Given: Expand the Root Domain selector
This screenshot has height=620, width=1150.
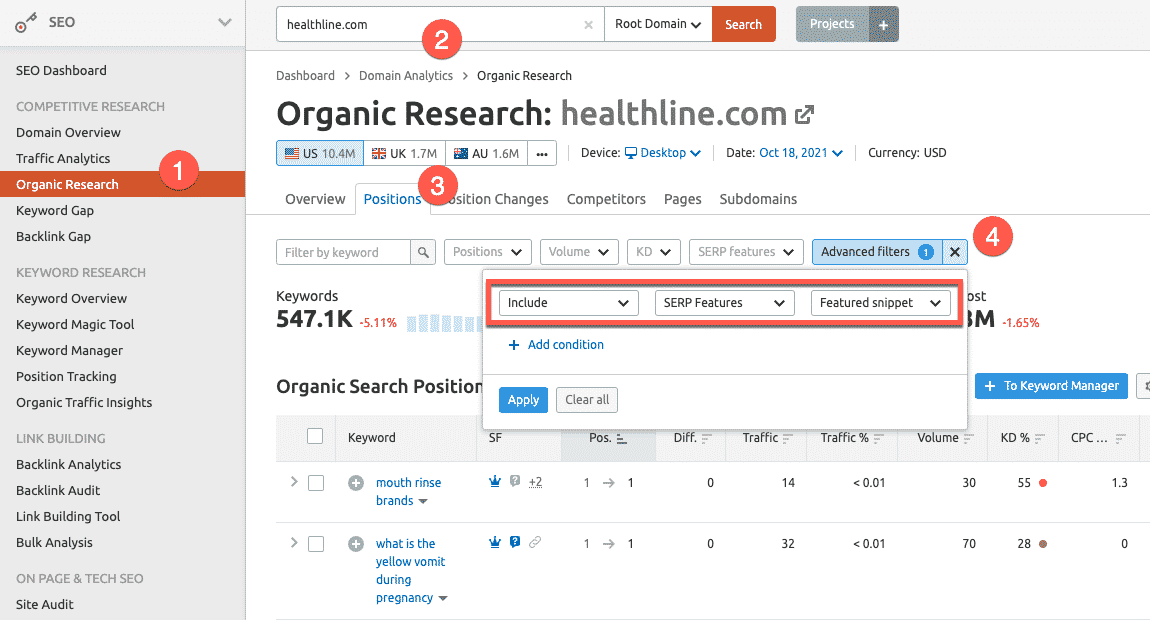Looking at the screenshot, I should pyautogui.click(x=658, y=25).
